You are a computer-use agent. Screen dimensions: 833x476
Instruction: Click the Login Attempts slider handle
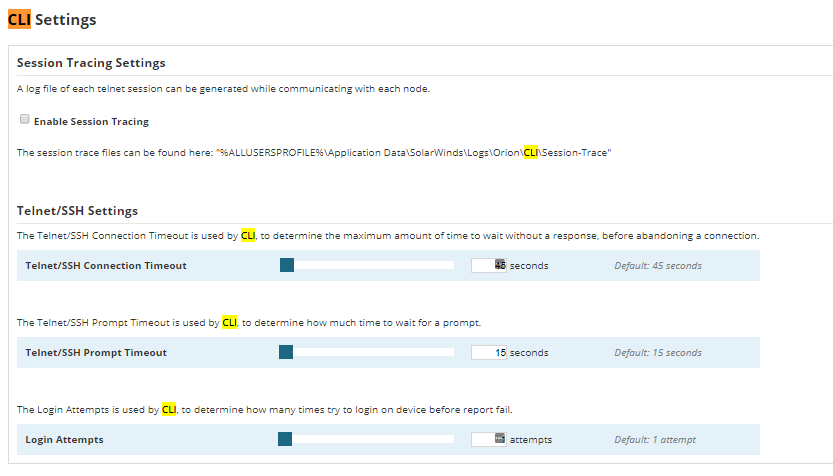(286, 439)
